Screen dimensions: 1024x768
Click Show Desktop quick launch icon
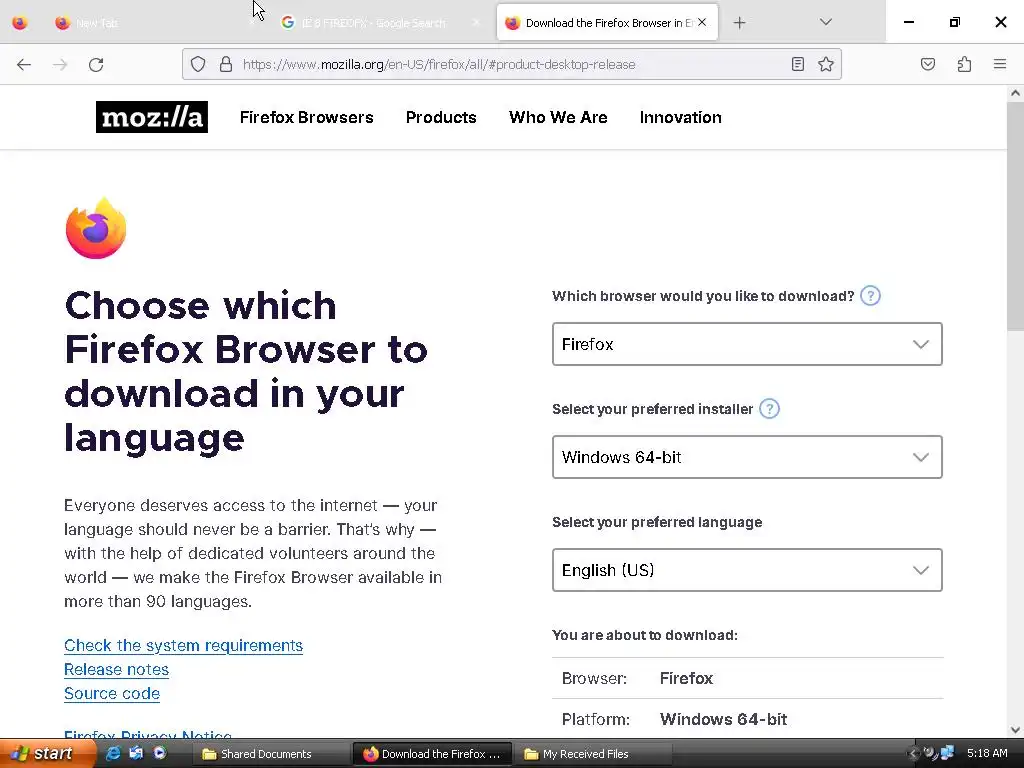(x=136, y=754)
